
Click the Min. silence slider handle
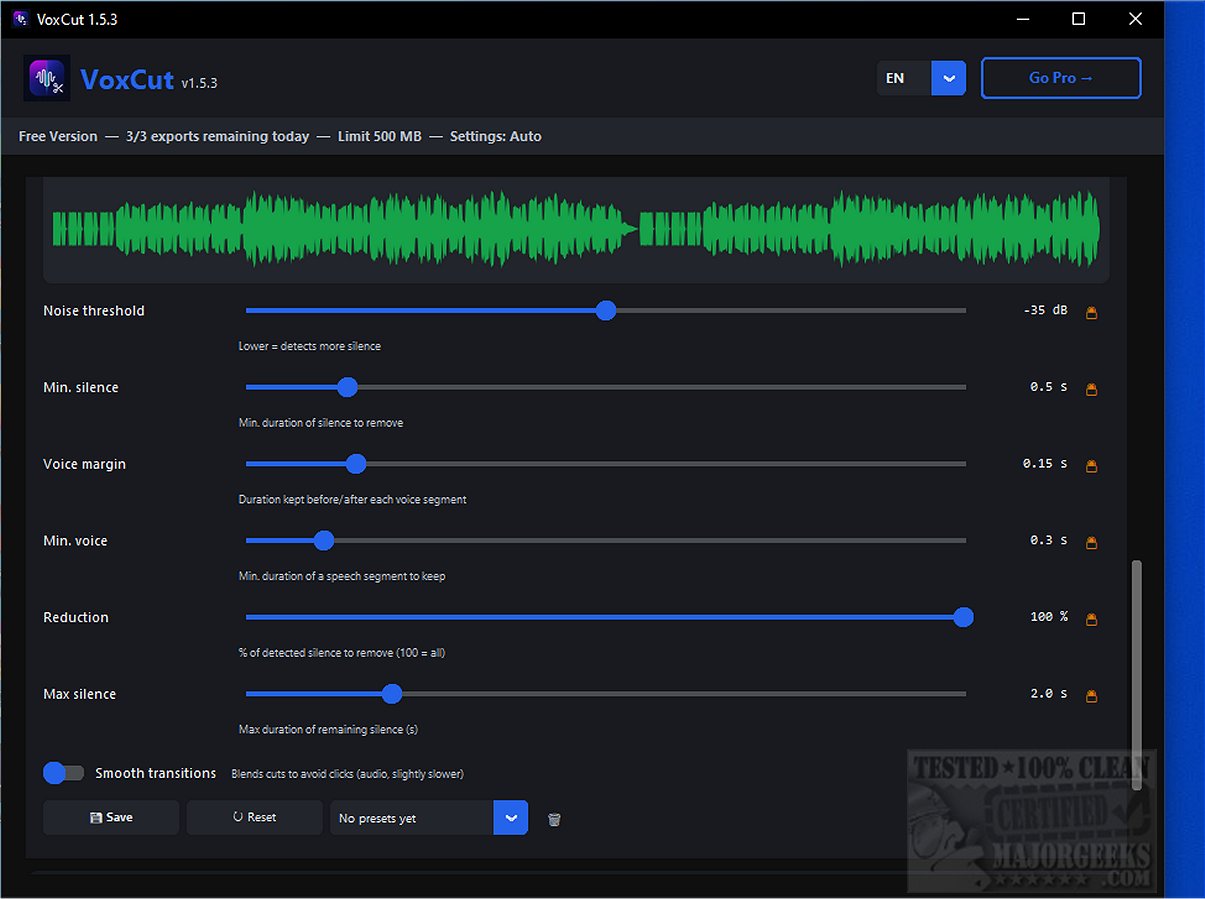347,387
